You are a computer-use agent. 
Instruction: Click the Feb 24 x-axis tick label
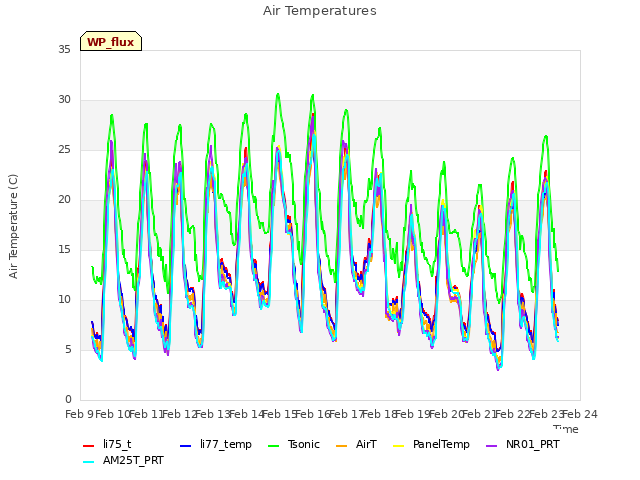pos(580,414)
